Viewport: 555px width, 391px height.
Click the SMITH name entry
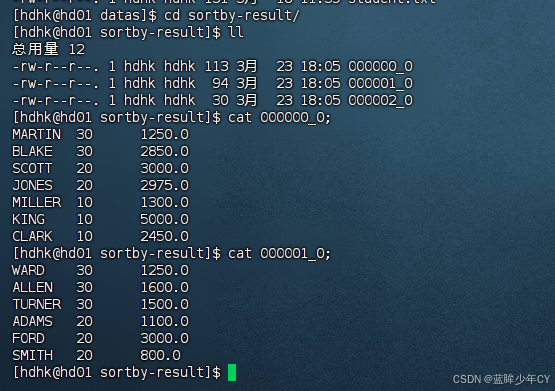pyautogui.click(x=32, y=355)
